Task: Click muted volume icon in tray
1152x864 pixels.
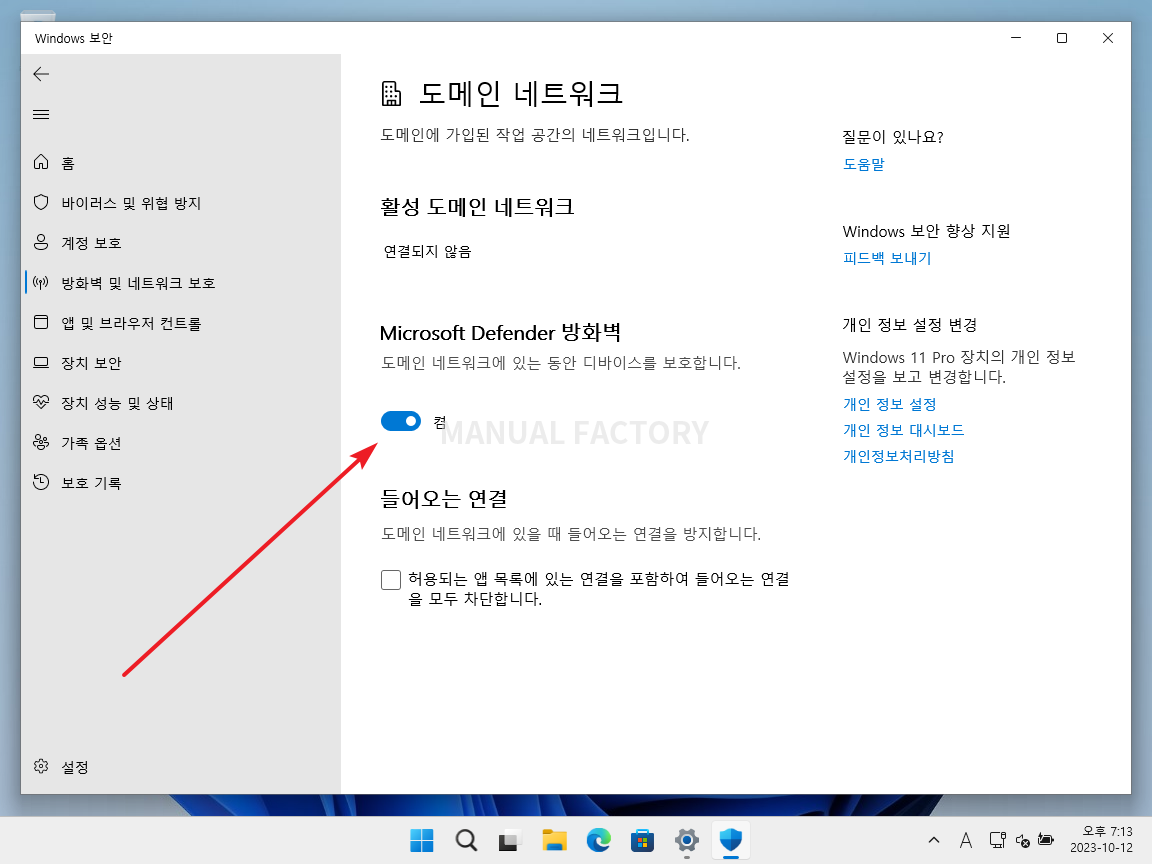Action: point(1022,840)
